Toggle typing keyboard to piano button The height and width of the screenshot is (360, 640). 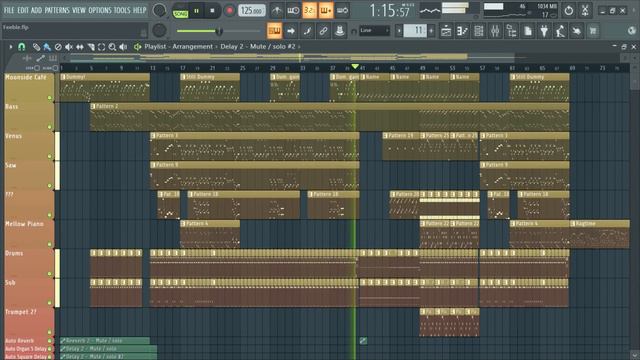click(274, 31)
